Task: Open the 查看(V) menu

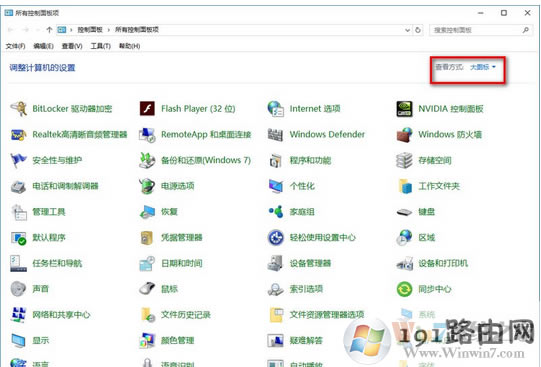Action: coord(72,46)
